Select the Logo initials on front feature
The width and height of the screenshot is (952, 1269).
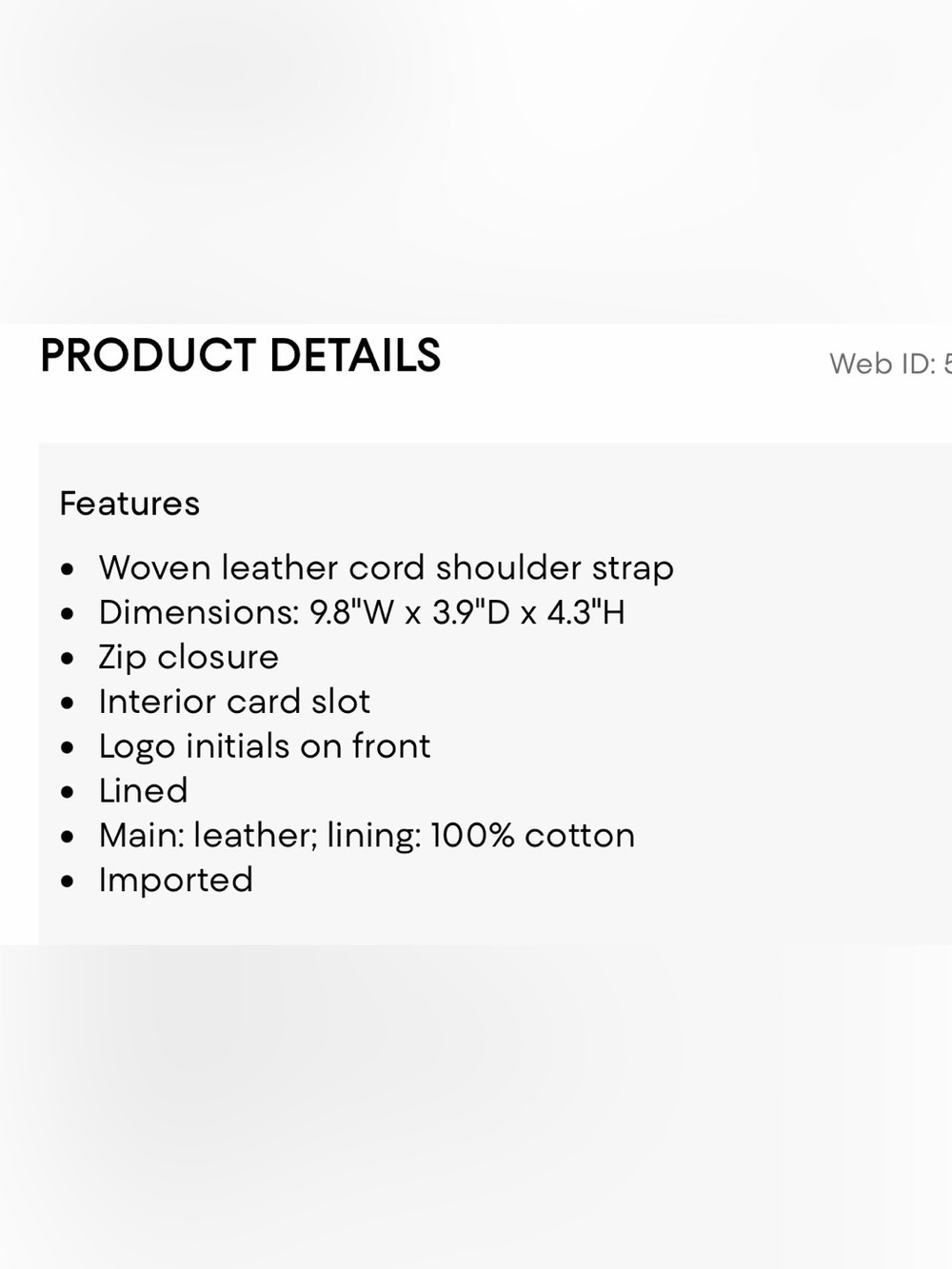(265, 746)
